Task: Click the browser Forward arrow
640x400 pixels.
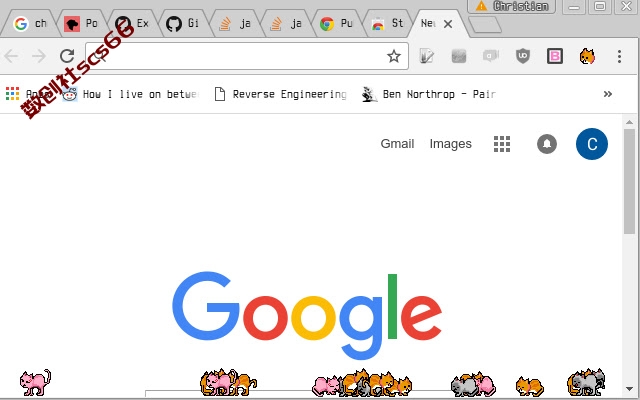Action: click(39, 56)
